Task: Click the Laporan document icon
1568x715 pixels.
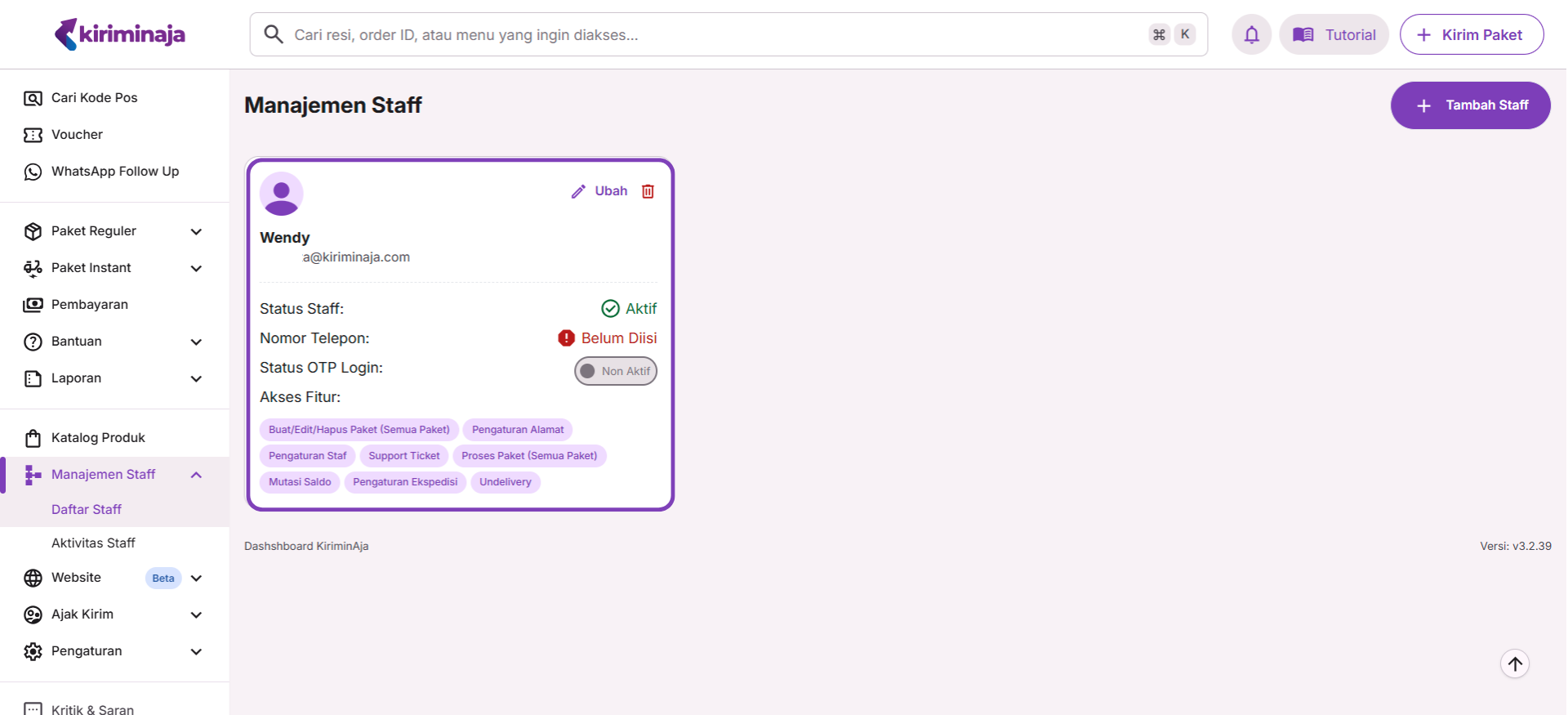Action: (33, 378)
